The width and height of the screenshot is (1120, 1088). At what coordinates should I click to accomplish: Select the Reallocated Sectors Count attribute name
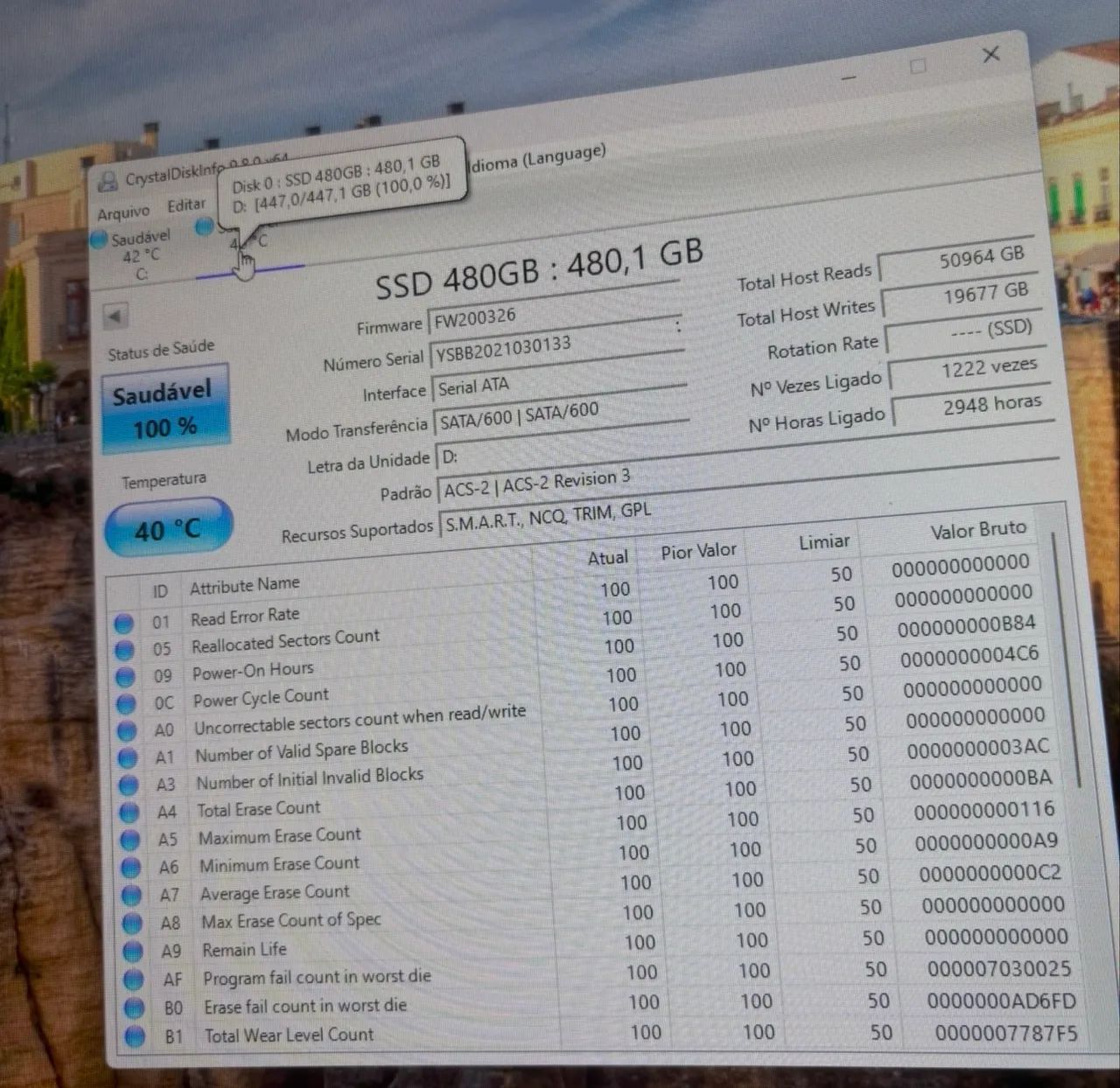pos(285,641)
